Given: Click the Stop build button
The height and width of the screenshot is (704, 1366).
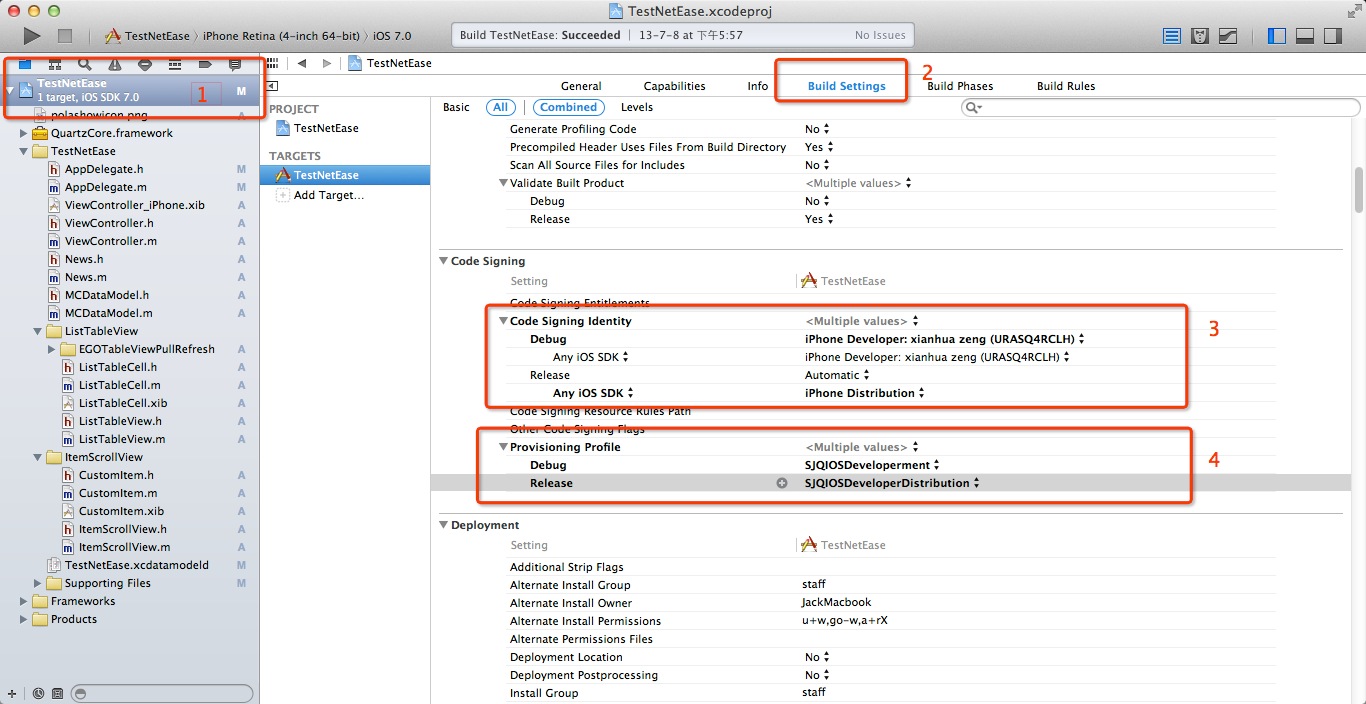Looking at the screenshot, I should [65, 36].
